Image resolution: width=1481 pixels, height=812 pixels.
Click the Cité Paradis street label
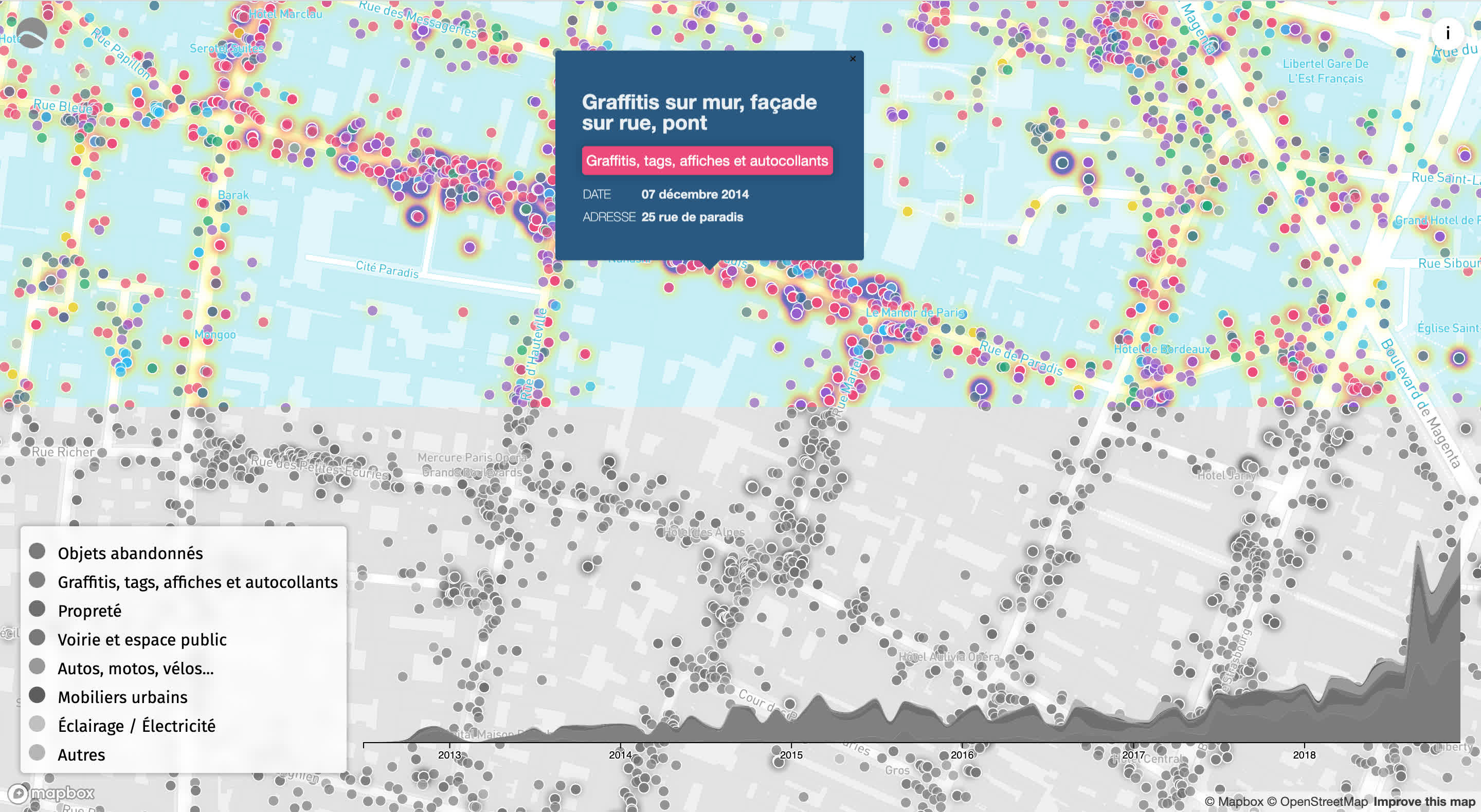[x=387, y=269]
